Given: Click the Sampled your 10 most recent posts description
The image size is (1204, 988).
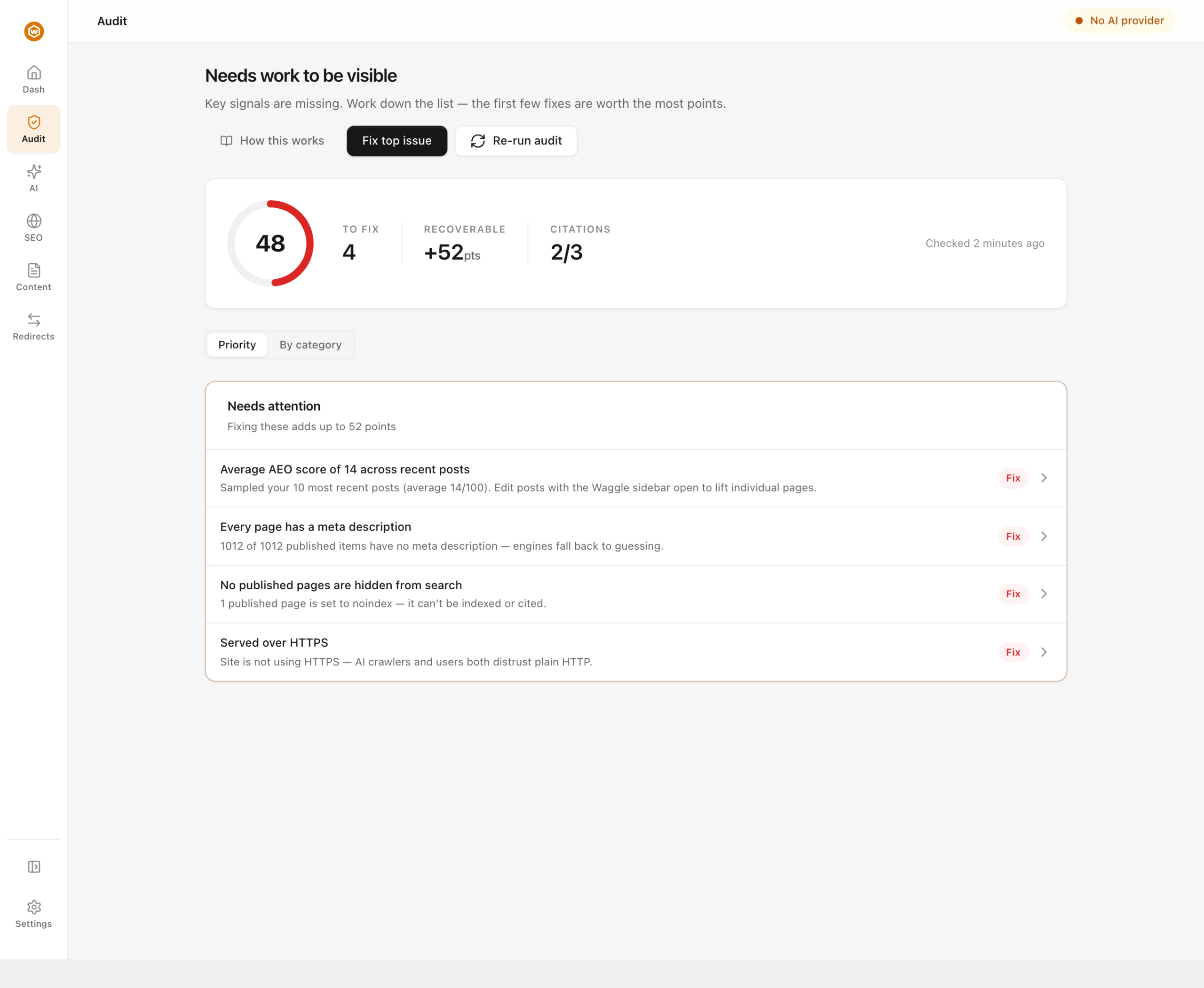Looking at the screenshot, I should 518,488.
